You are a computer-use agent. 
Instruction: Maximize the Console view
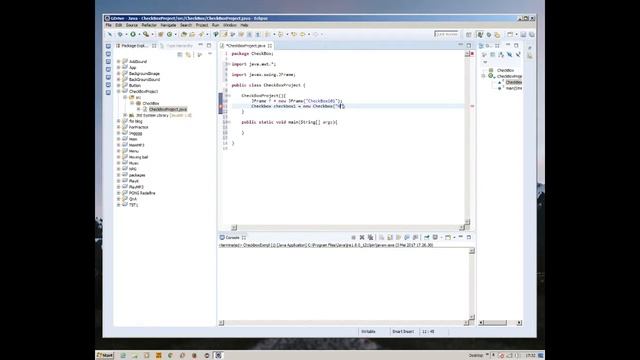tap(469, 237)
